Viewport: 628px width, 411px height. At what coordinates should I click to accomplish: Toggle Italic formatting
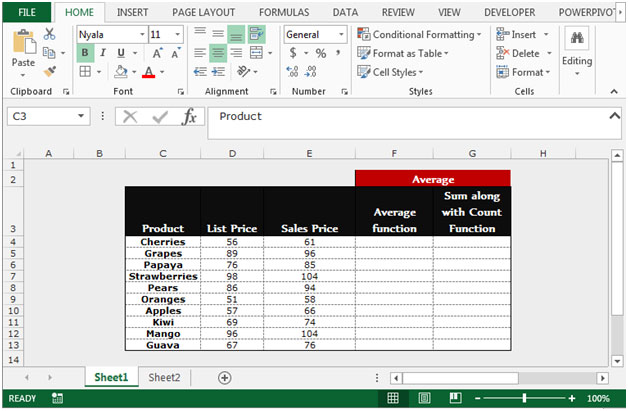click(x=103, y=53)
